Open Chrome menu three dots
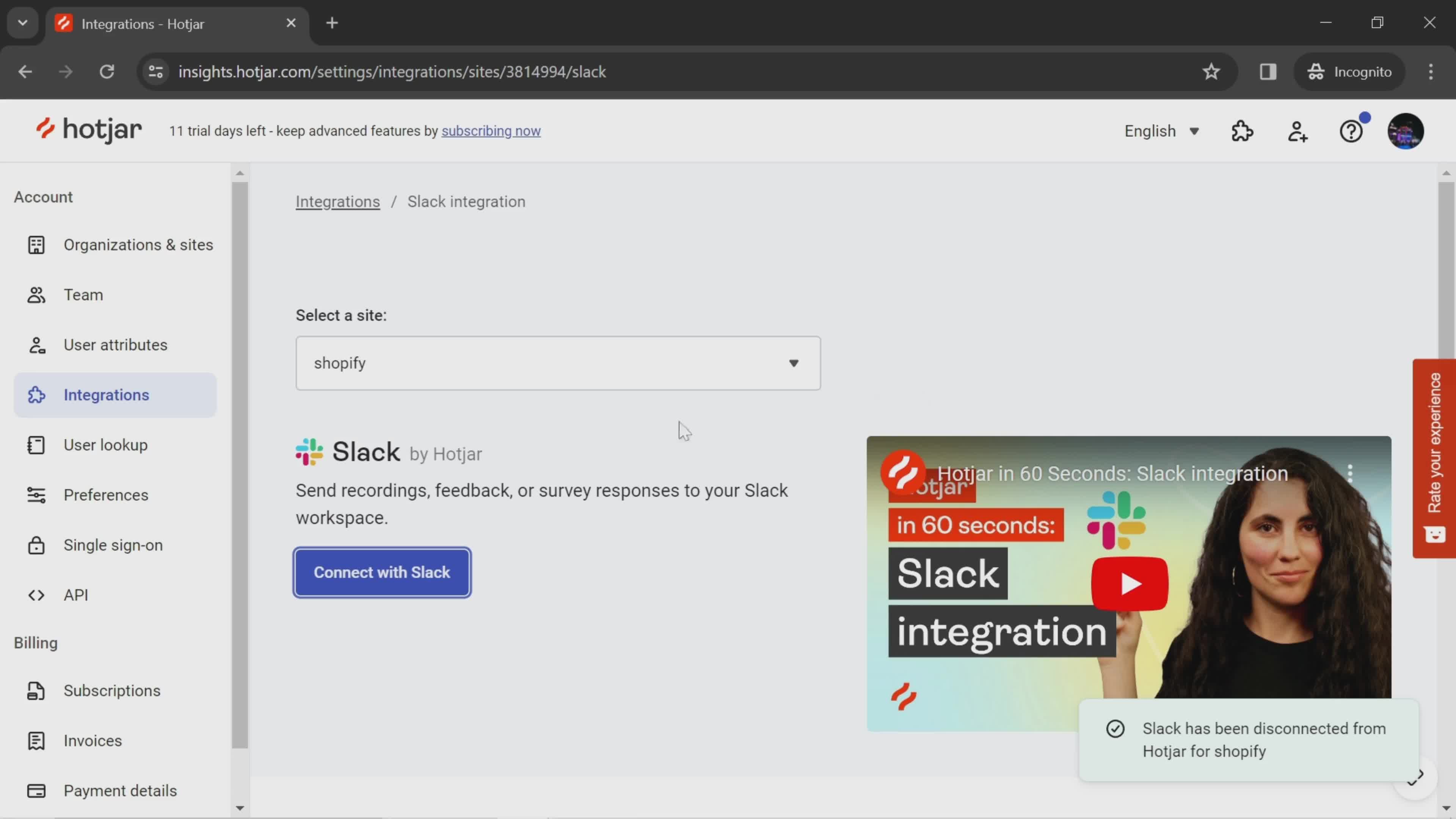Viewport: 1456px width, 819px height. tap(1431, 72)
